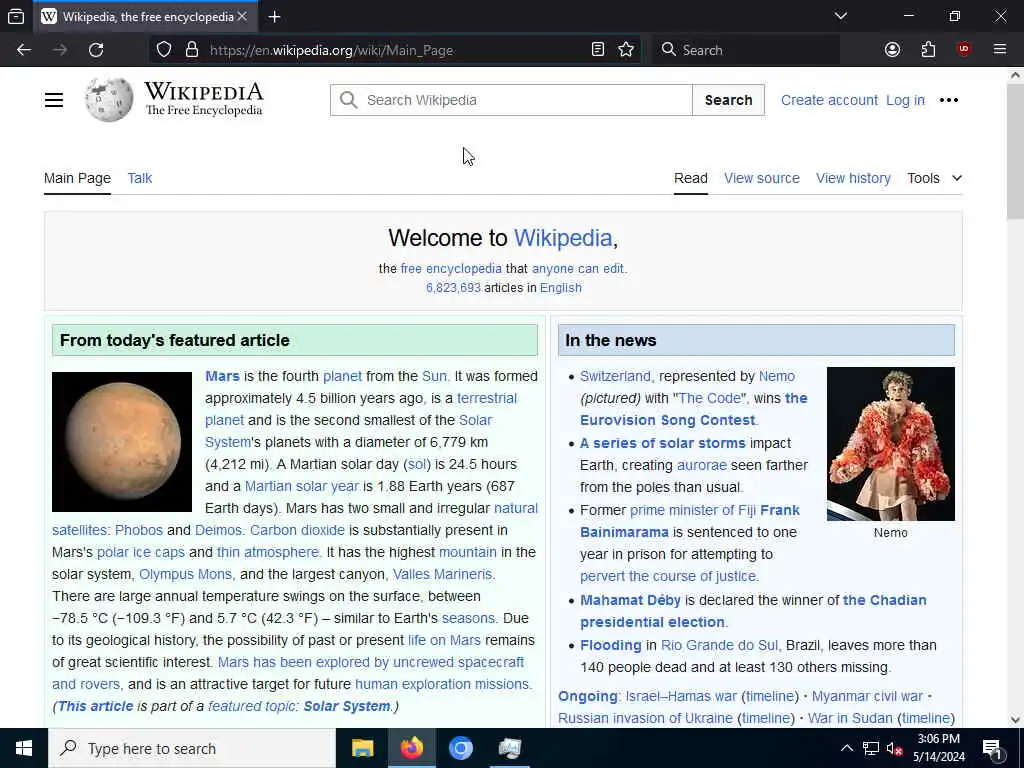Viewport: 1024px width, 768px height.
Task: Click the muted volume tray icon
Action: coord(894,748)
